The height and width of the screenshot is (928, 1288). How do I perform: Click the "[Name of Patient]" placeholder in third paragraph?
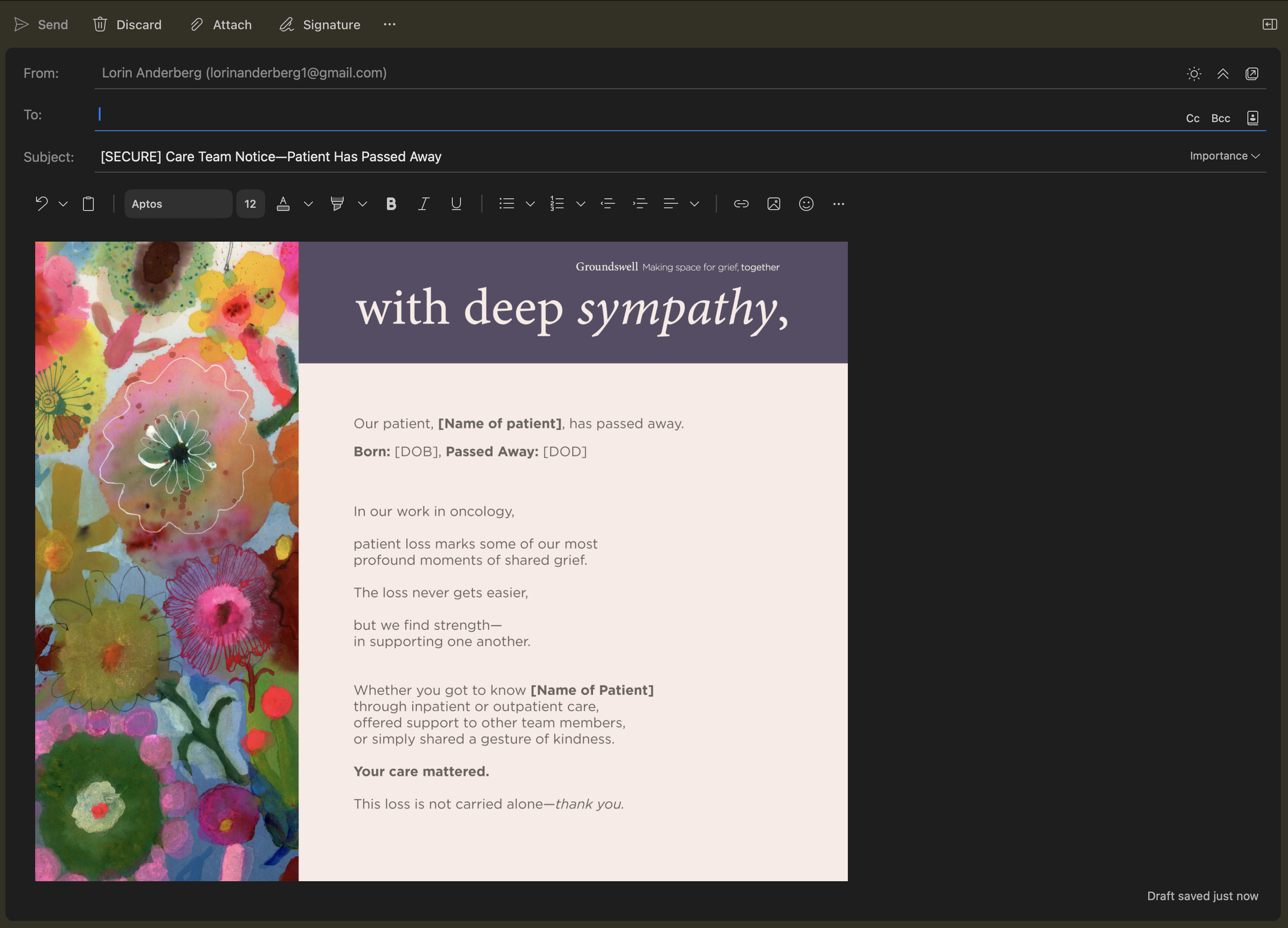tap(592, 690)
